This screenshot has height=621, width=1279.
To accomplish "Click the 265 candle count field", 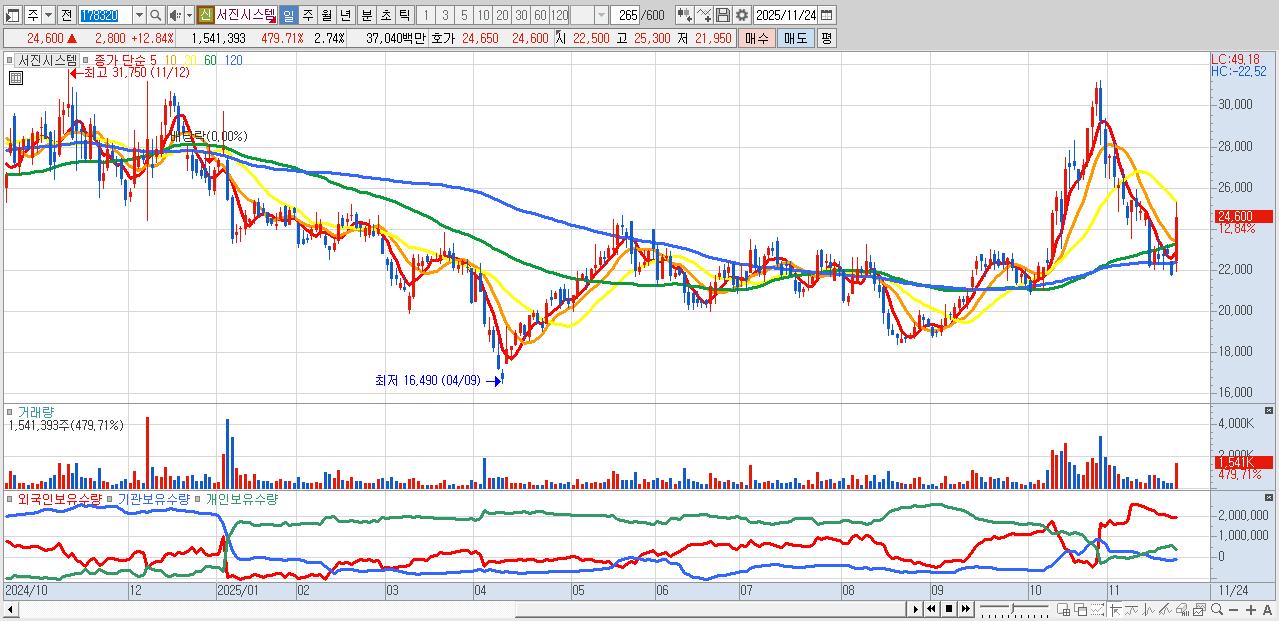I will click(x=625, y=15).
